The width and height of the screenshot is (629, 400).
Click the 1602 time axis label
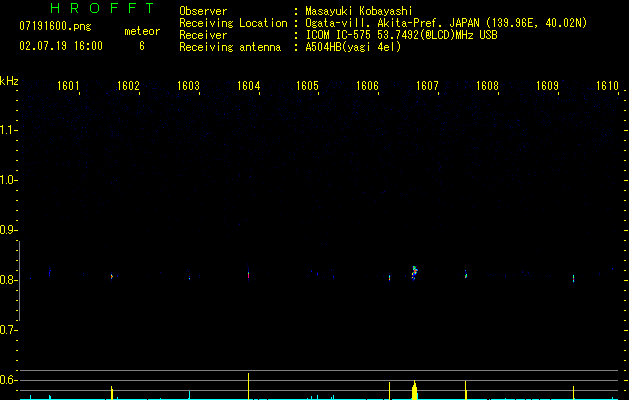[128, 85]
